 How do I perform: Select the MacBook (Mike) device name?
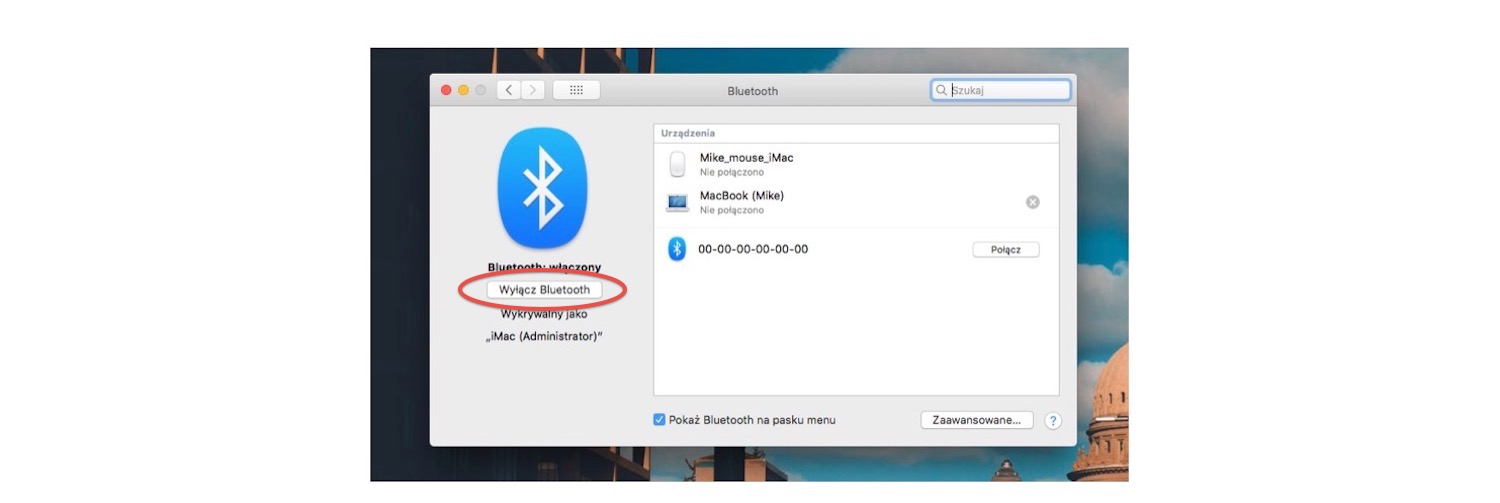click(742, 196)
